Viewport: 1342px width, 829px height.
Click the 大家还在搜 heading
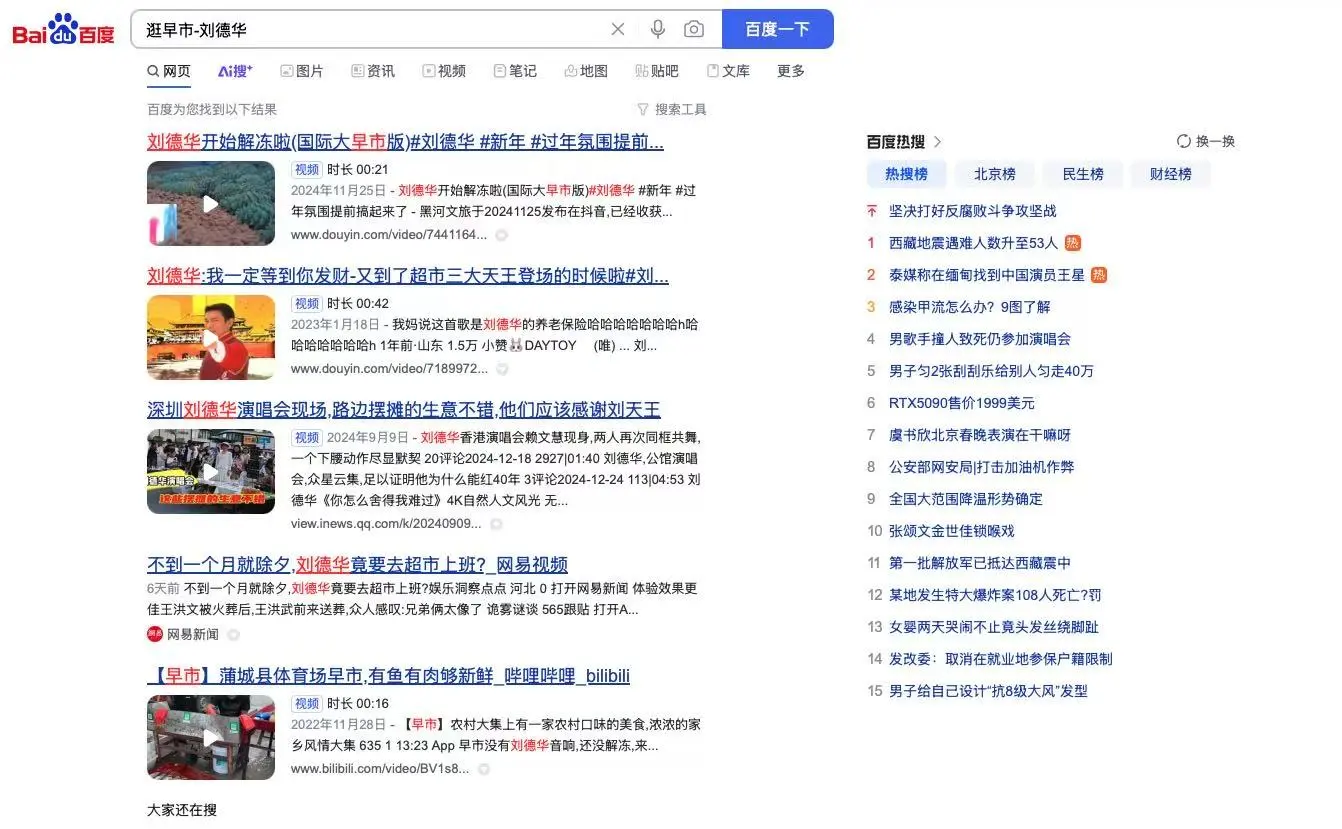(x=182, y=810)
